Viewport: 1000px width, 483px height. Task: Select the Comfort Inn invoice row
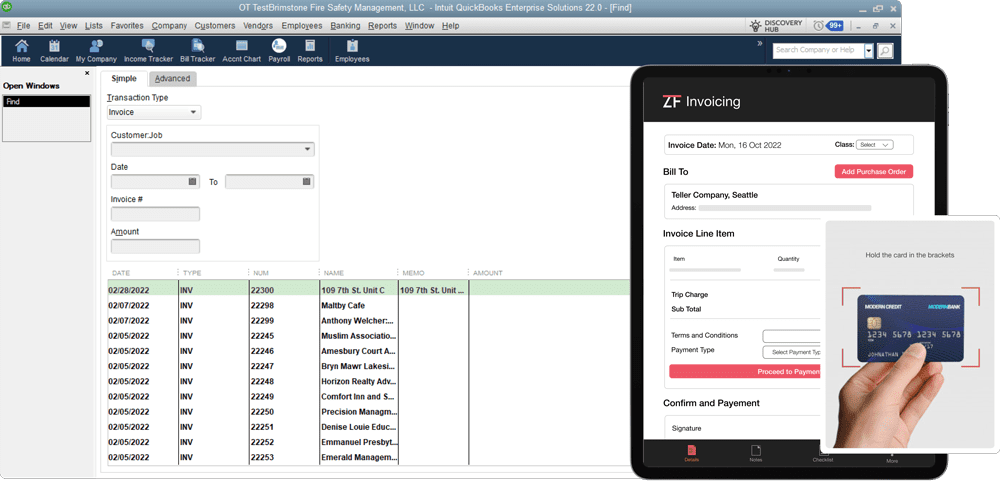(x=367, y=397)
